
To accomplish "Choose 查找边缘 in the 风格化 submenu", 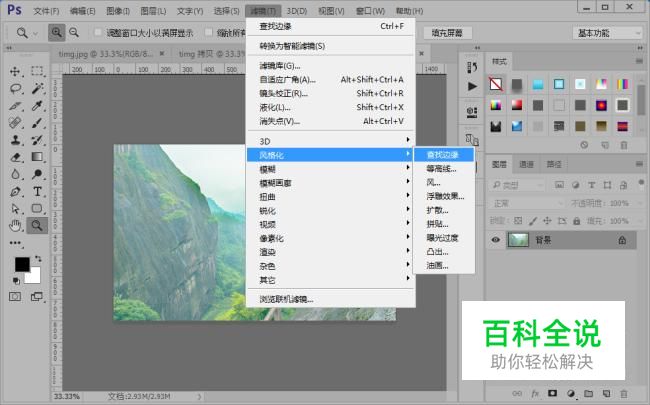I will tap(444, 155).
